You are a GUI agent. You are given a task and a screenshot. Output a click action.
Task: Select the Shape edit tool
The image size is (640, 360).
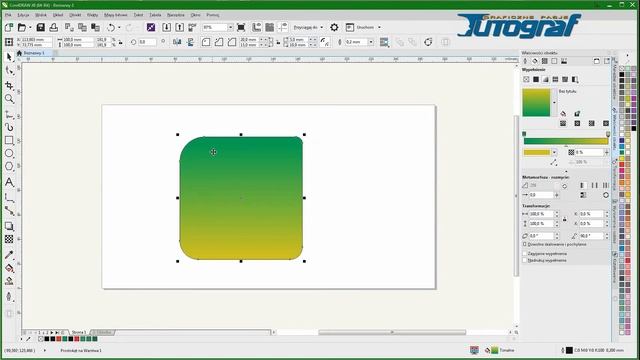(9, 71)
